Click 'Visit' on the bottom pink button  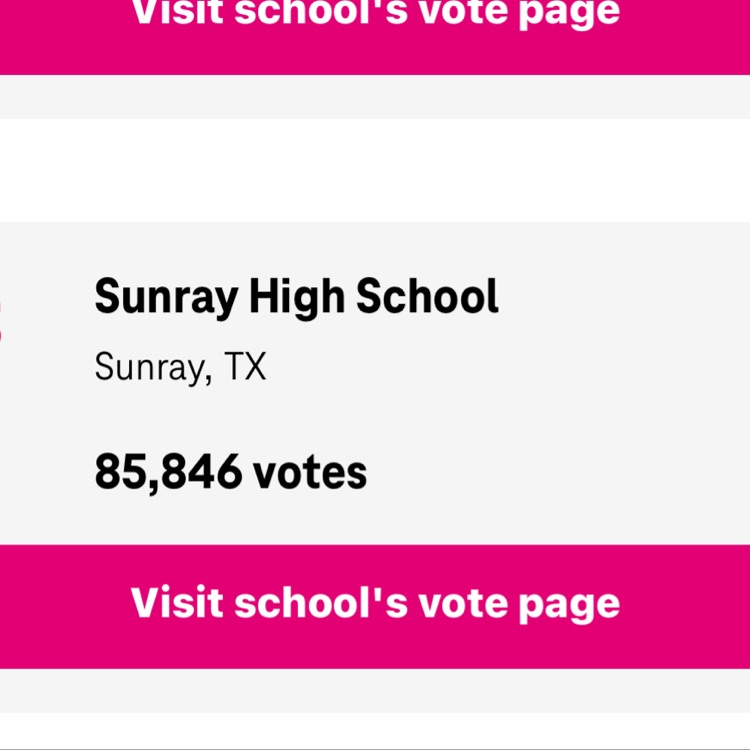(x=170, y=603)
